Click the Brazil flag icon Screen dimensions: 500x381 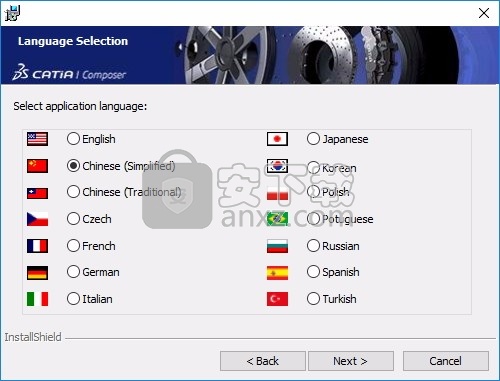277,219
